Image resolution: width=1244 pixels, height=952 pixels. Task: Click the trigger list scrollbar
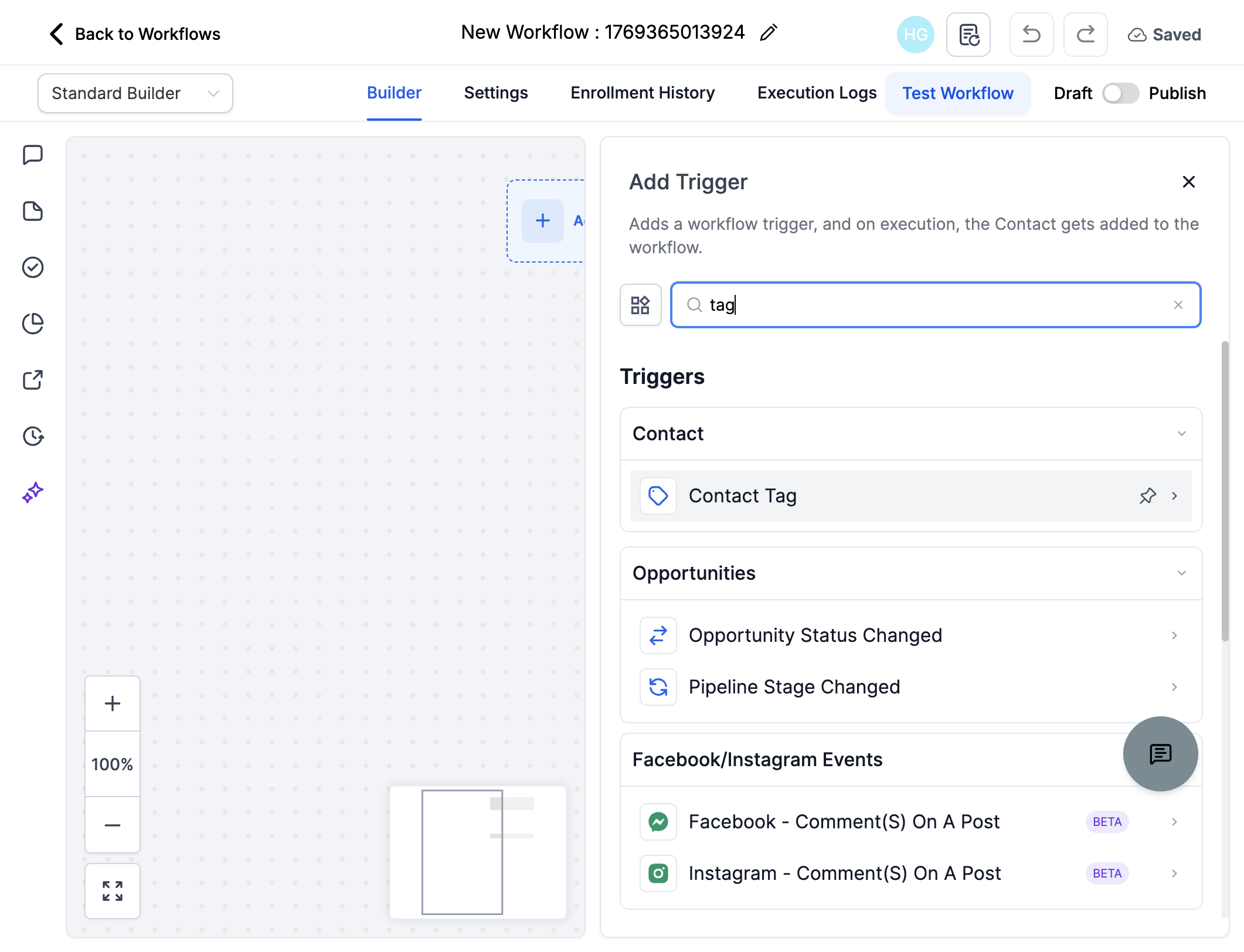[1225, 491]
